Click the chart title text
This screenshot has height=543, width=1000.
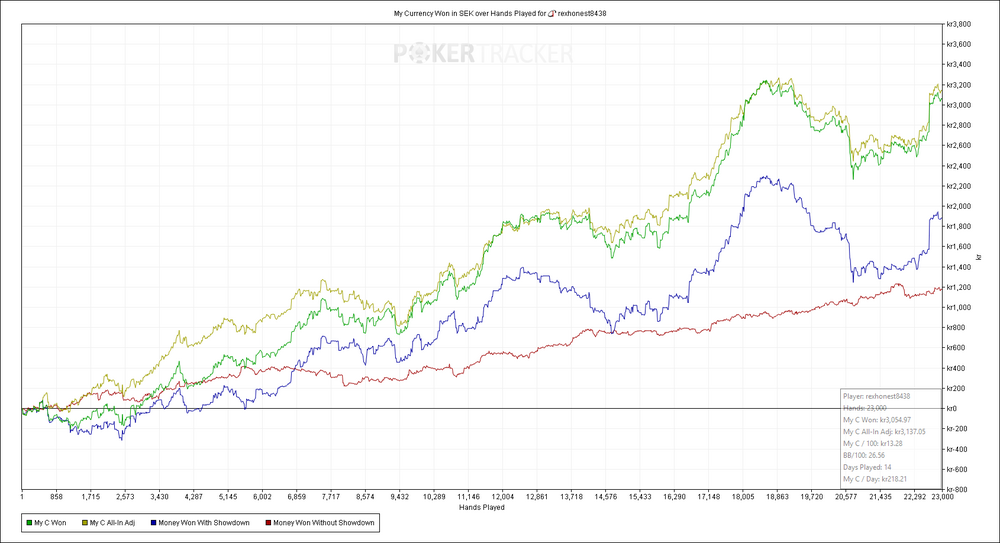[499, 13]
